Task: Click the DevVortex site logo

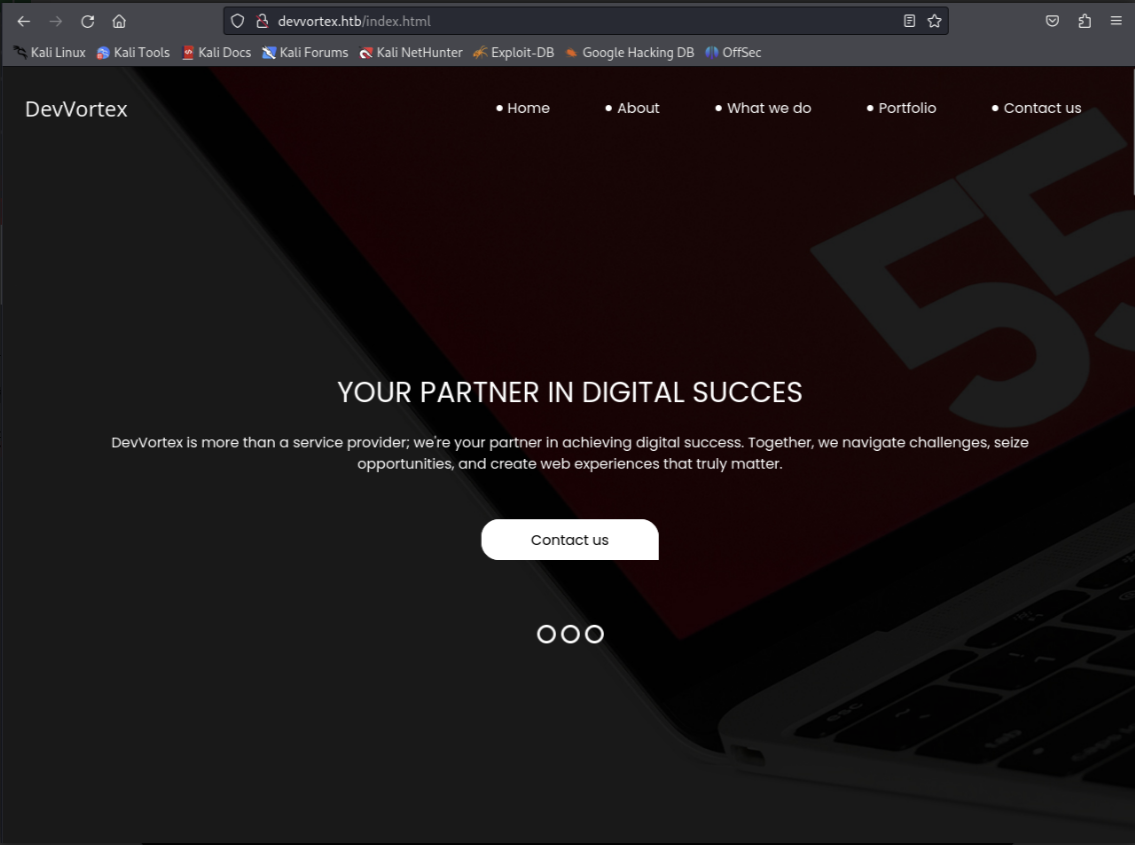Action: [76, 109]
